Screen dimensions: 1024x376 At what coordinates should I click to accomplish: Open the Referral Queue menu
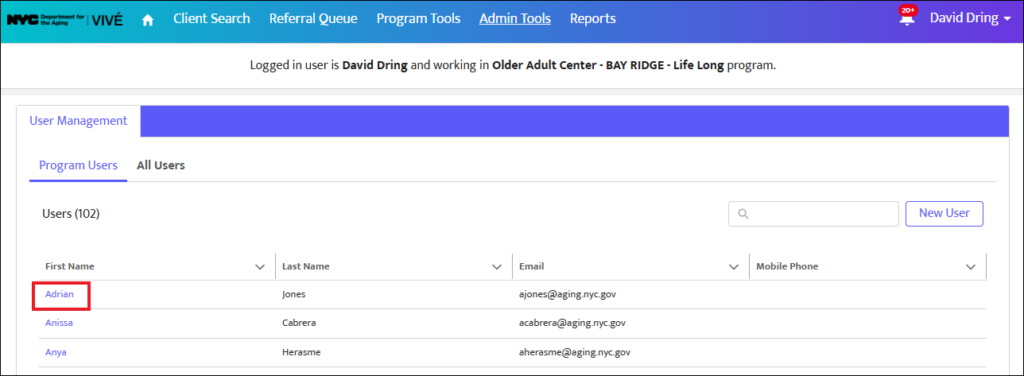(313, 18)
